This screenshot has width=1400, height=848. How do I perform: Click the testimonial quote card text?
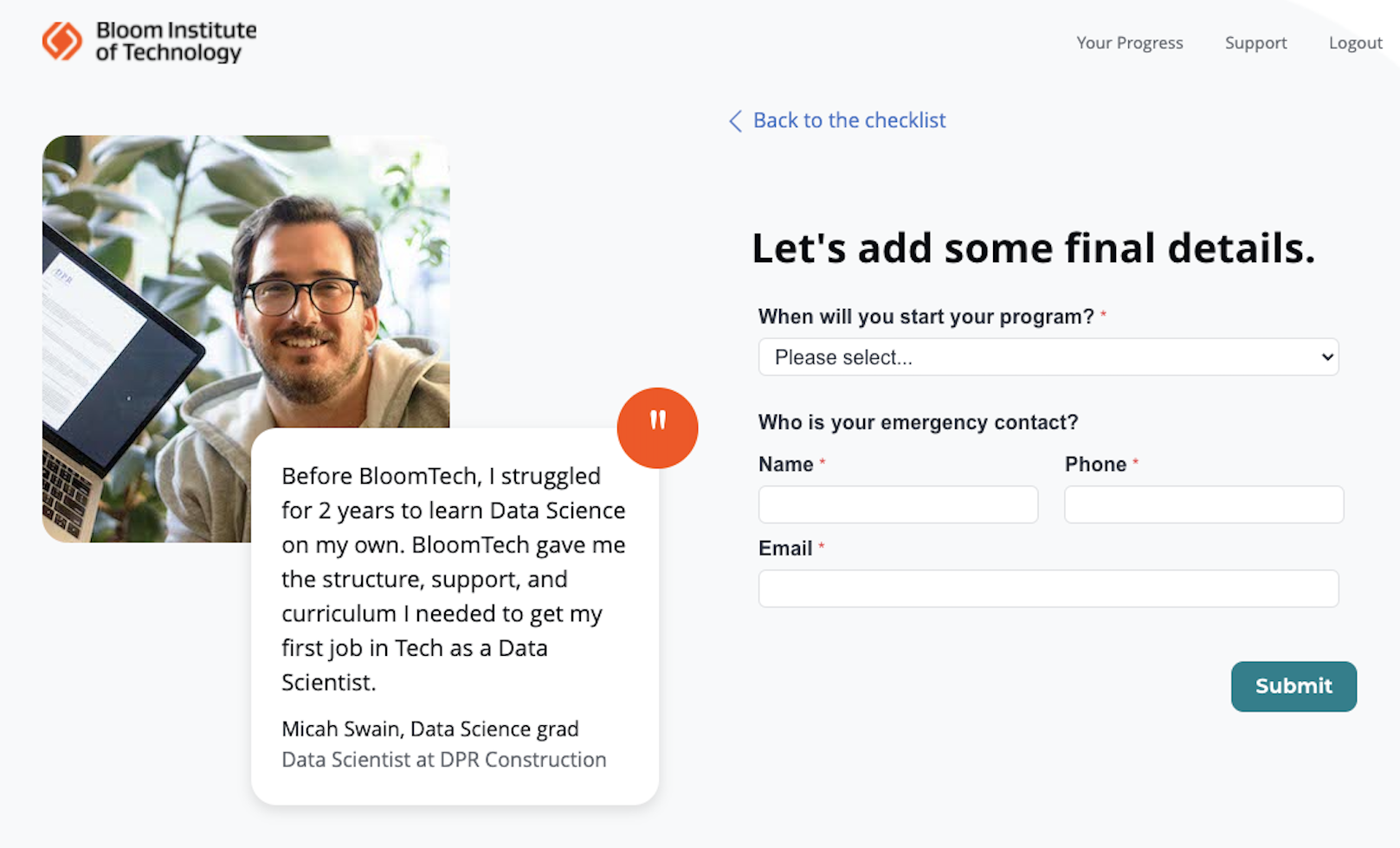453,579
